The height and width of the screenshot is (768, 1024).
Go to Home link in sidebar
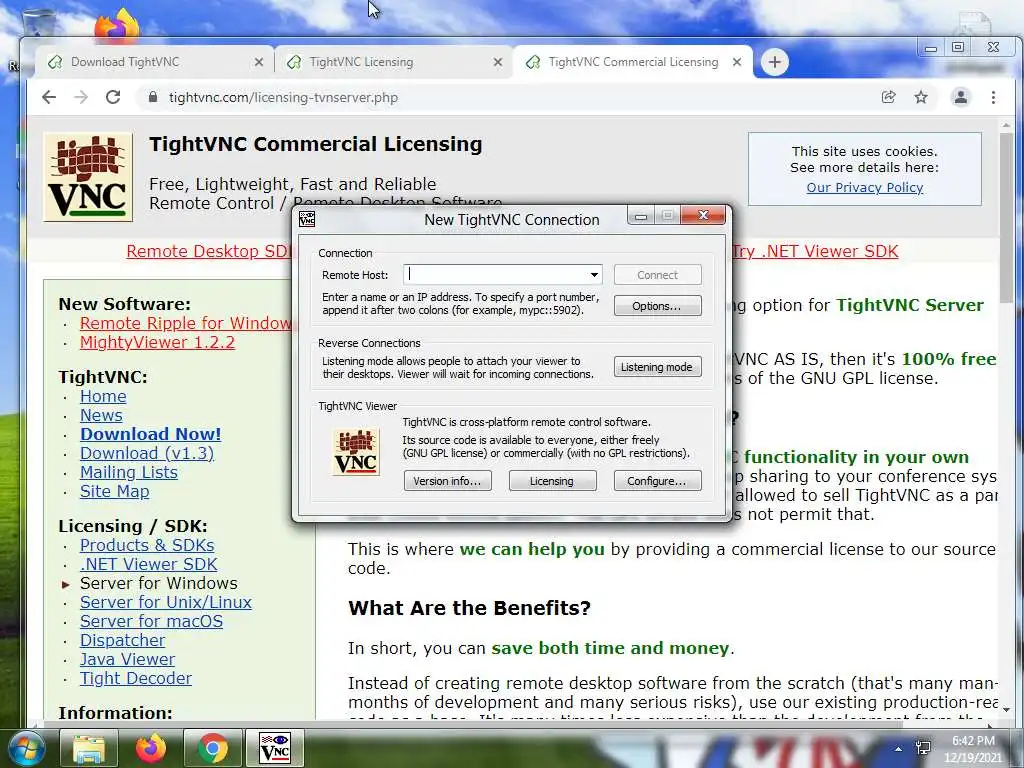pyautogui.click(x=103, y=396)
